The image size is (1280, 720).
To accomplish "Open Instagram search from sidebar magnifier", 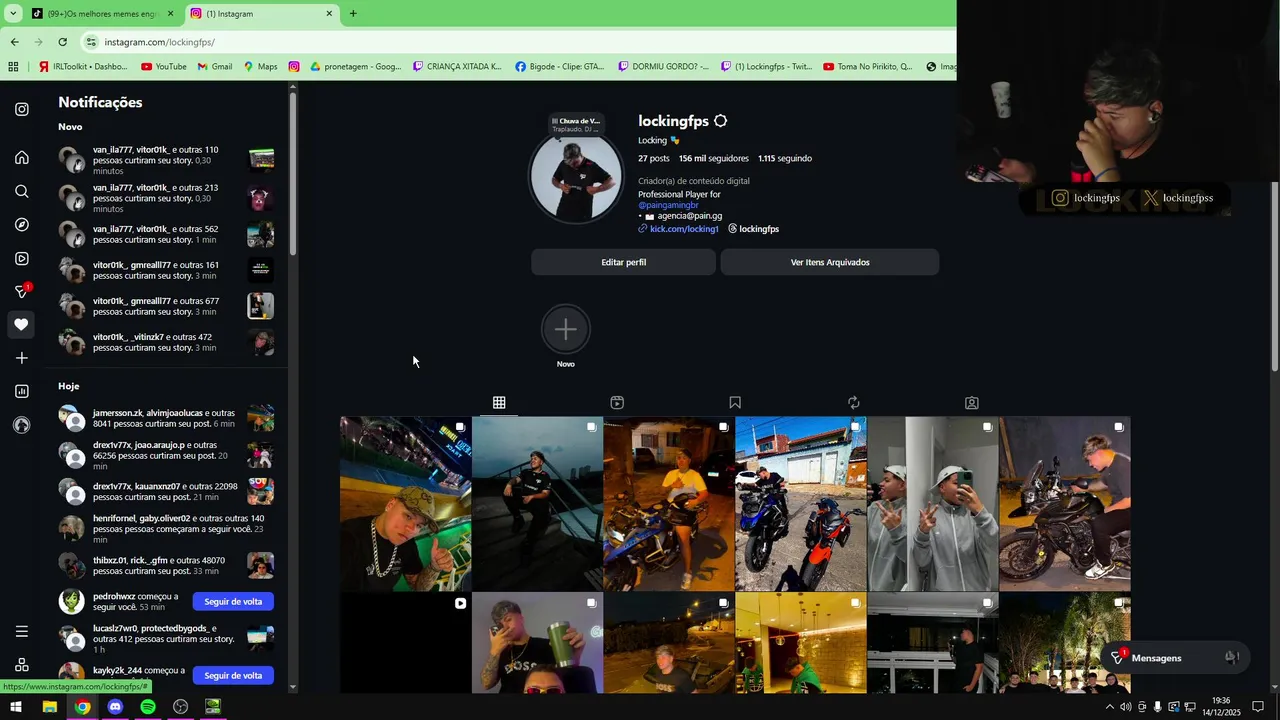I will (x=21, y=191).
